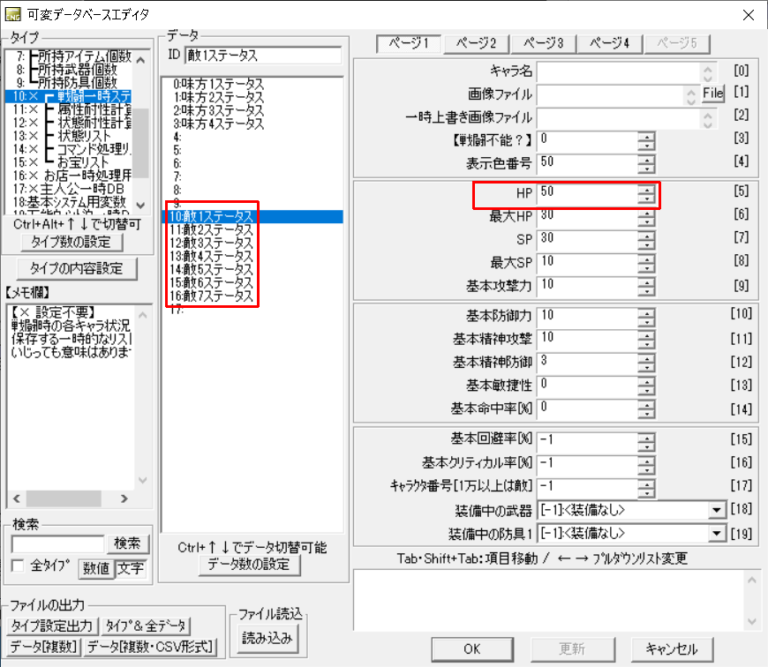Click the type list vertical scrollbar
The height and width of the screenshot is (667, 768).
pos(142,140)
